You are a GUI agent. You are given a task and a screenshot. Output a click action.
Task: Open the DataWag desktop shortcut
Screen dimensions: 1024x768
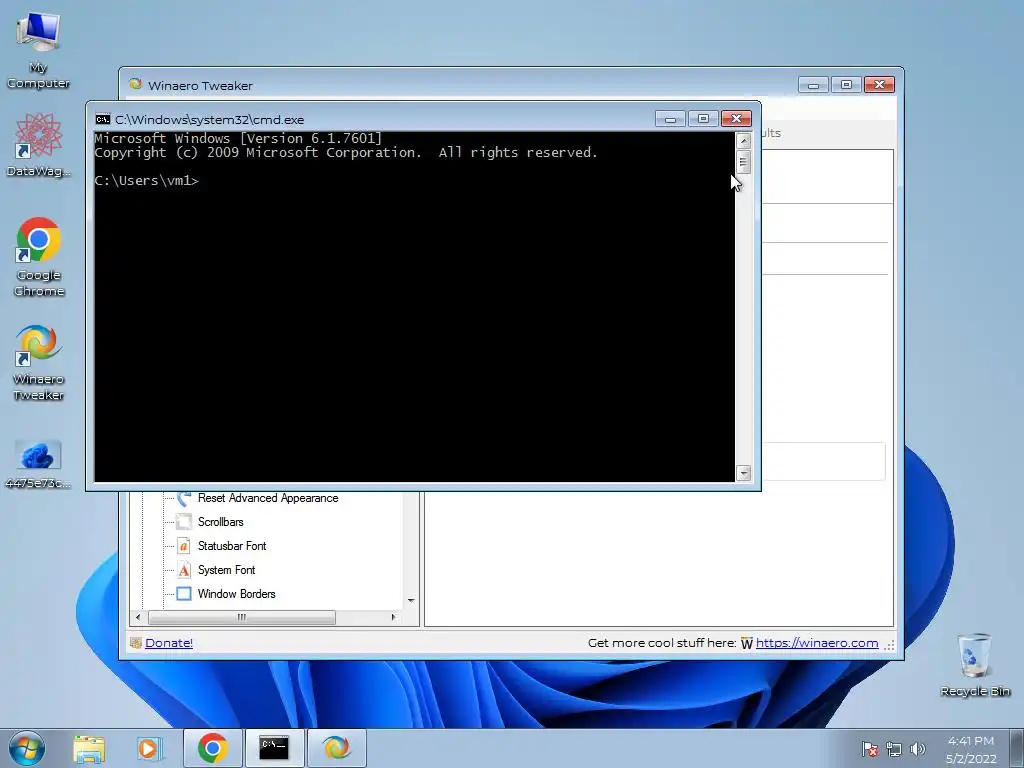pos(39,145)
